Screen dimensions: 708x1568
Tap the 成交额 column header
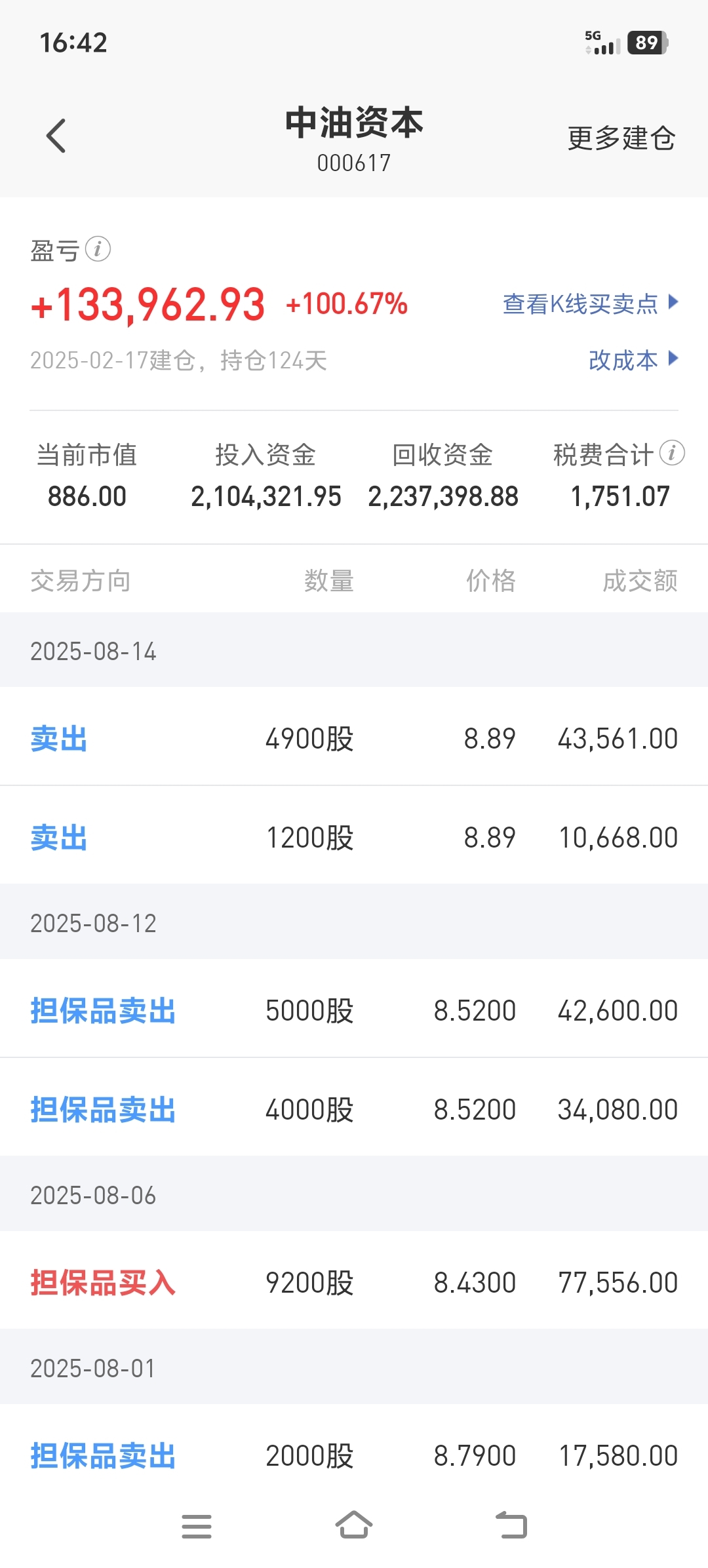pyautogui.click(x=640, y=581)
